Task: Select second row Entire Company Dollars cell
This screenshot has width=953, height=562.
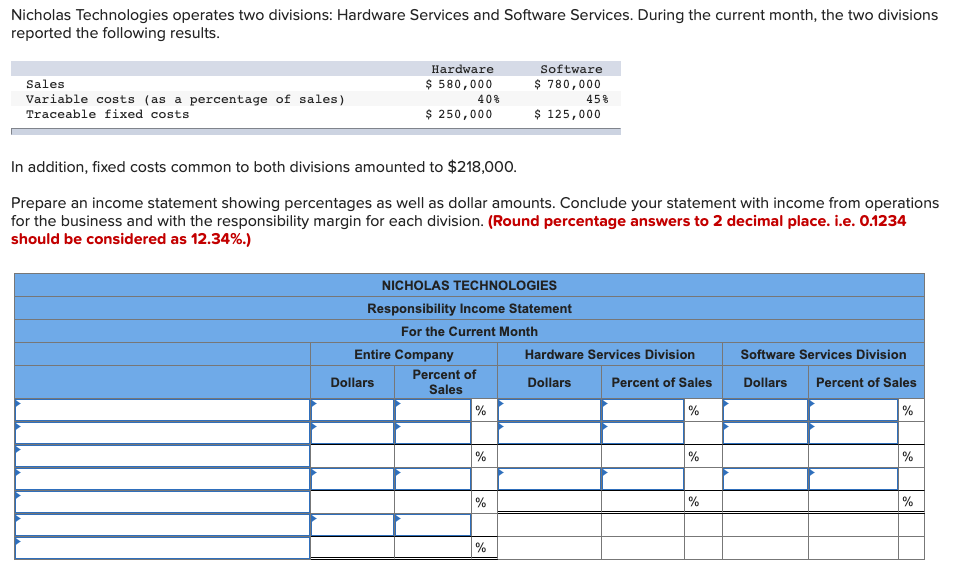Action: (x=353, y=433)
